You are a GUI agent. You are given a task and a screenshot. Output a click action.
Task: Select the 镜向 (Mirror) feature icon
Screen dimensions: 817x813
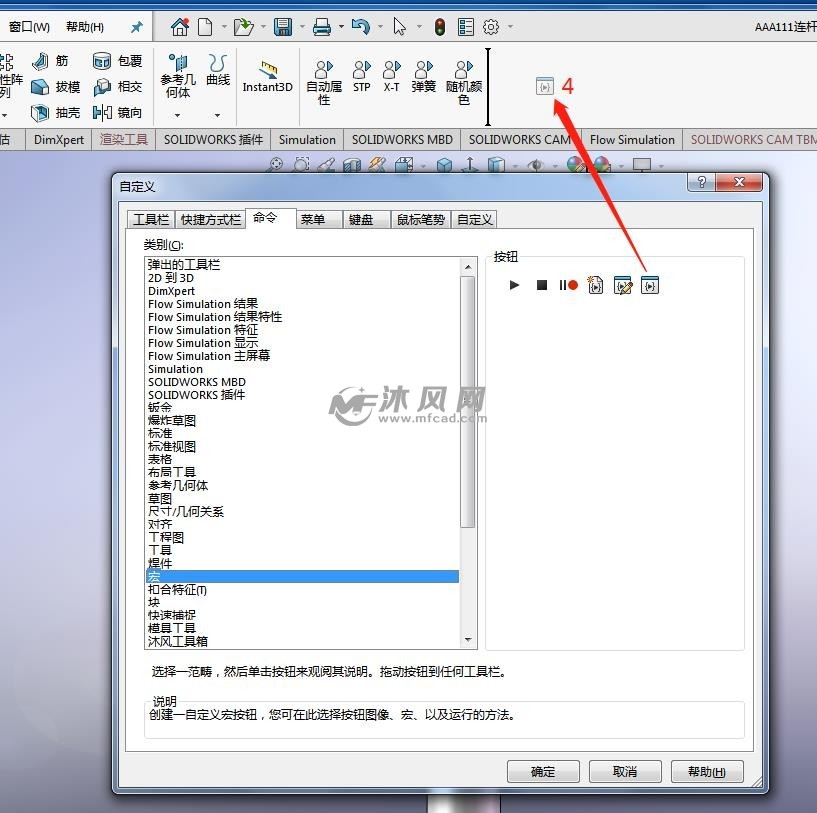tap(103, 111)
